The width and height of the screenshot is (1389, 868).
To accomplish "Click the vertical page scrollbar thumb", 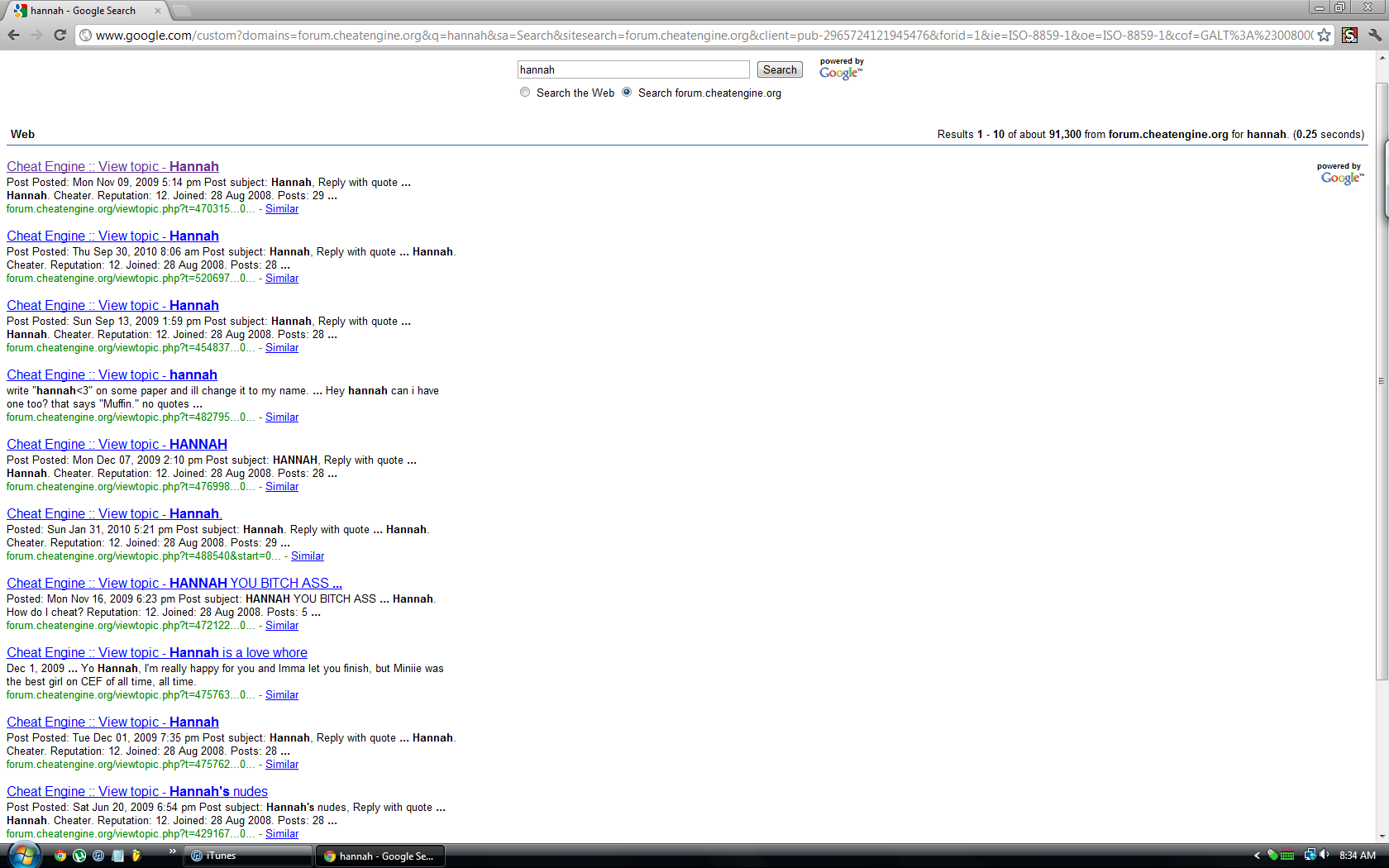I will click(x=1382, y=380).
